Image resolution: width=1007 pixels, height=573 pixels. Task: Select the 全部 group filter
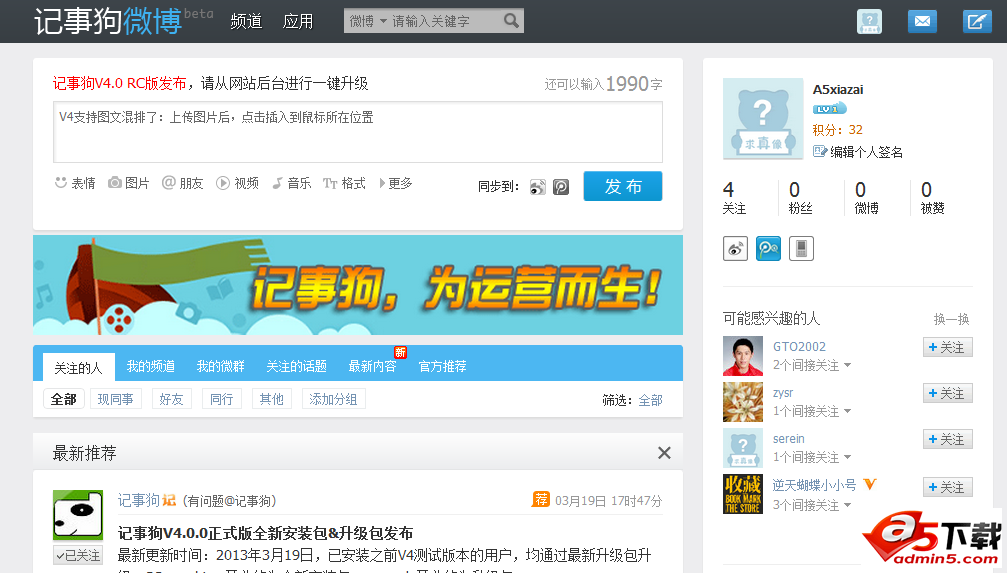pyautogui.click(x=64, y=399)
